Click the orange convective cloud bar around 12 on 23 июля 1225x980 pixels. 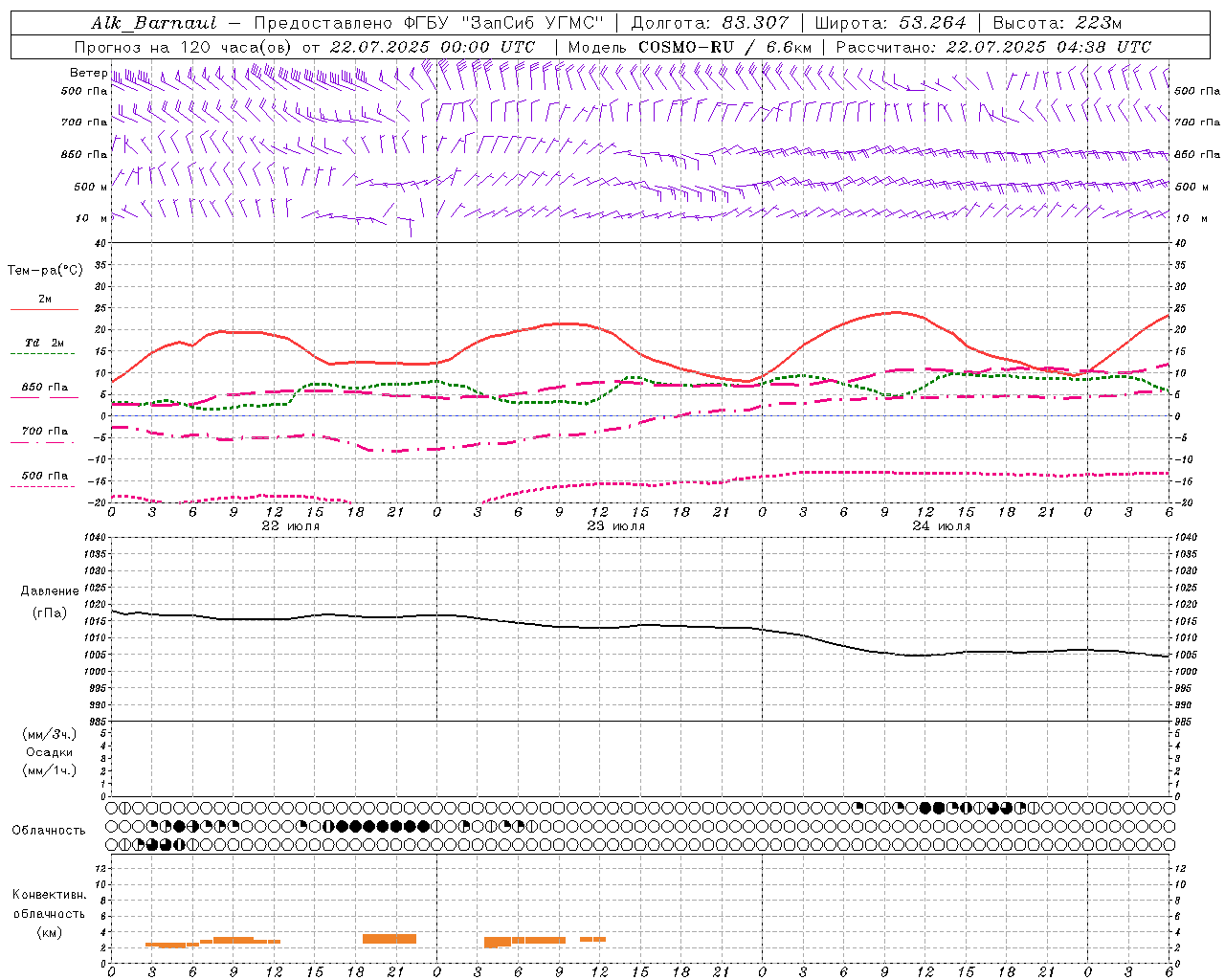[x=592, y=940]
